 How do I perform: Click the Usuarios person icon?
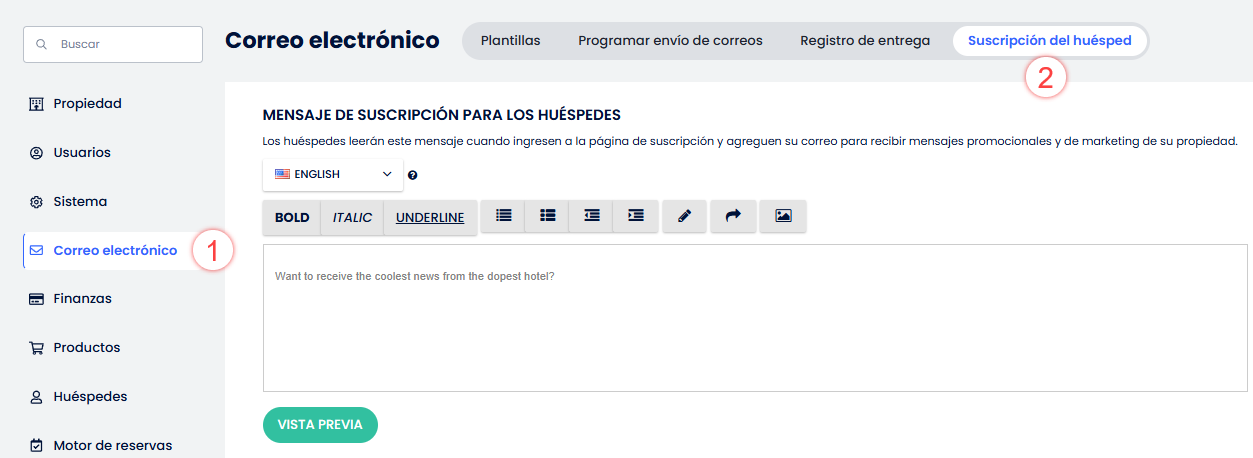(36, 153)
